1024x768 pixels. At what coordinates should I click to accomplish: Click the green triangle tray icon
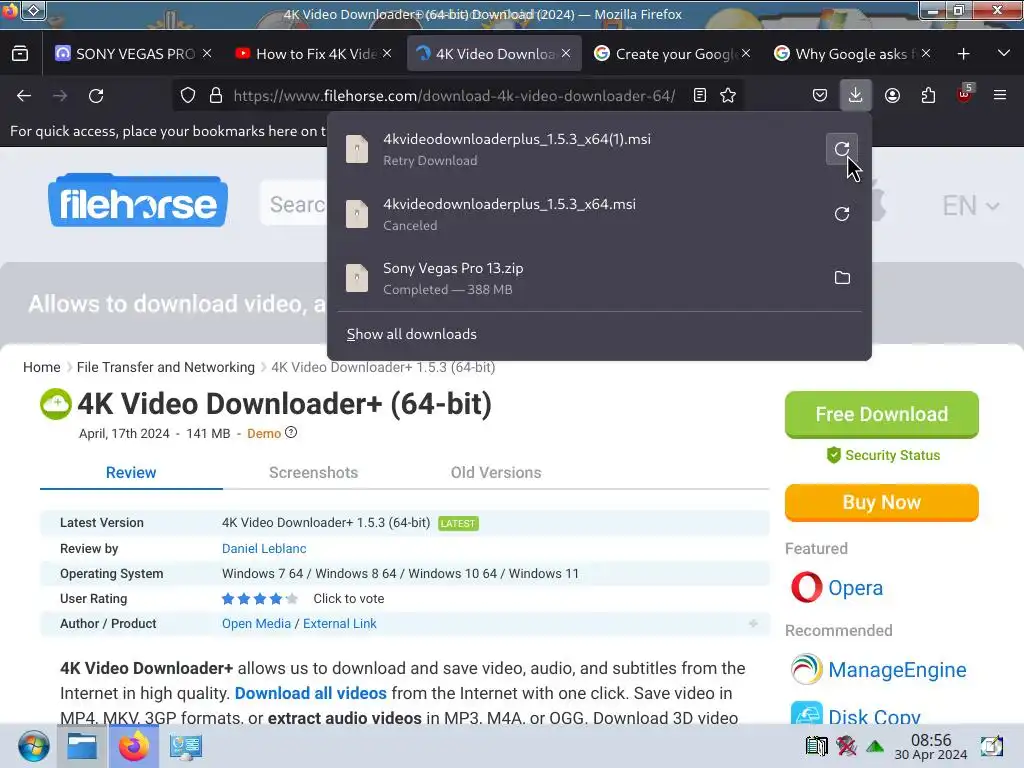coord(875,746)
